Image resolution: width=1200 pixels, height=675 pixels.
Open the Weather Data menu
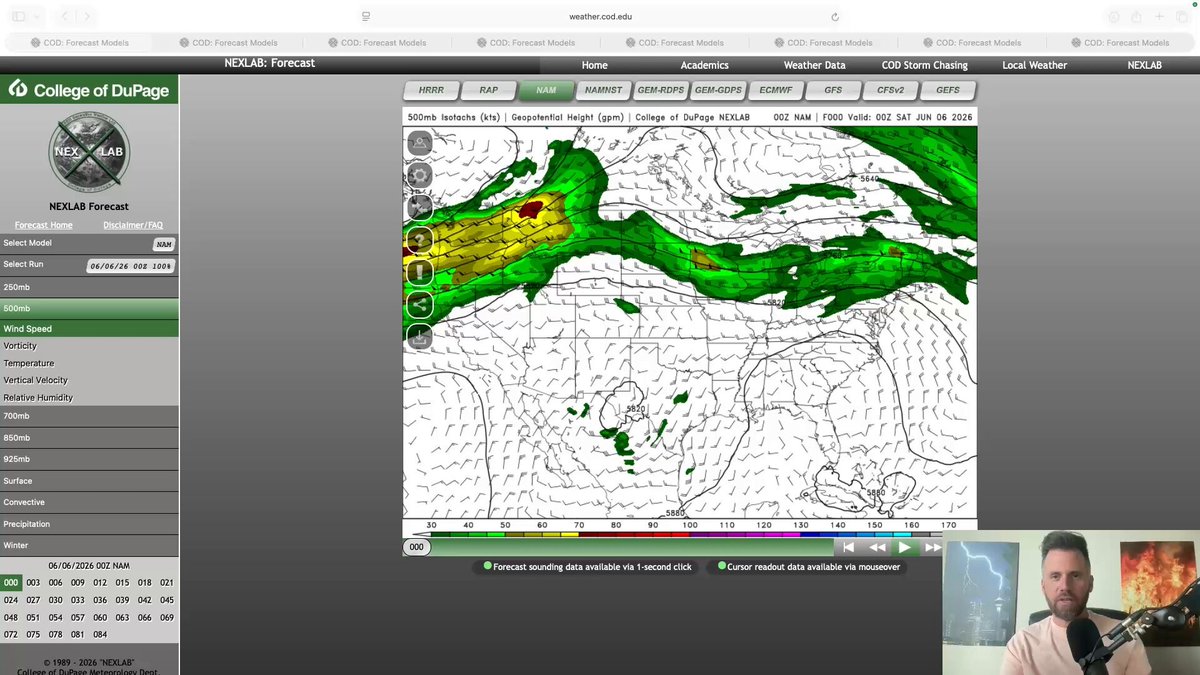tap(814, 65)
